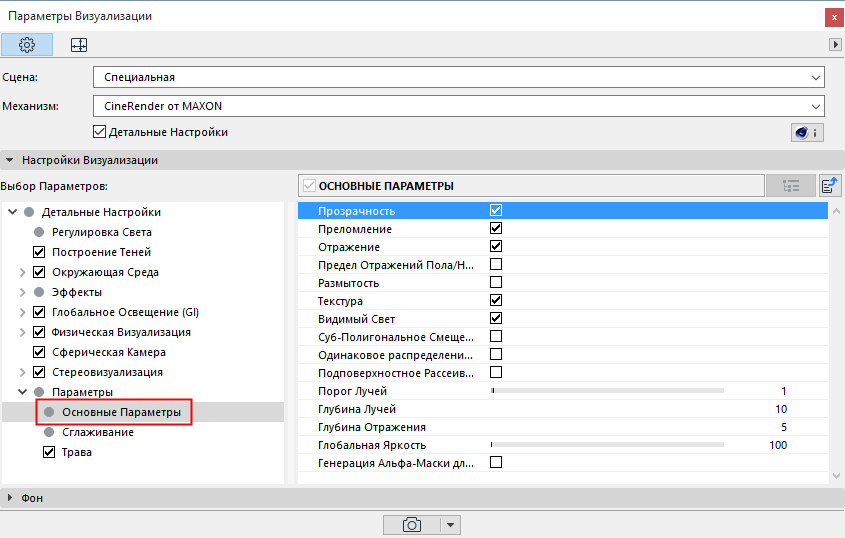Expand the Стереовизуализация node

pos(22,372)
